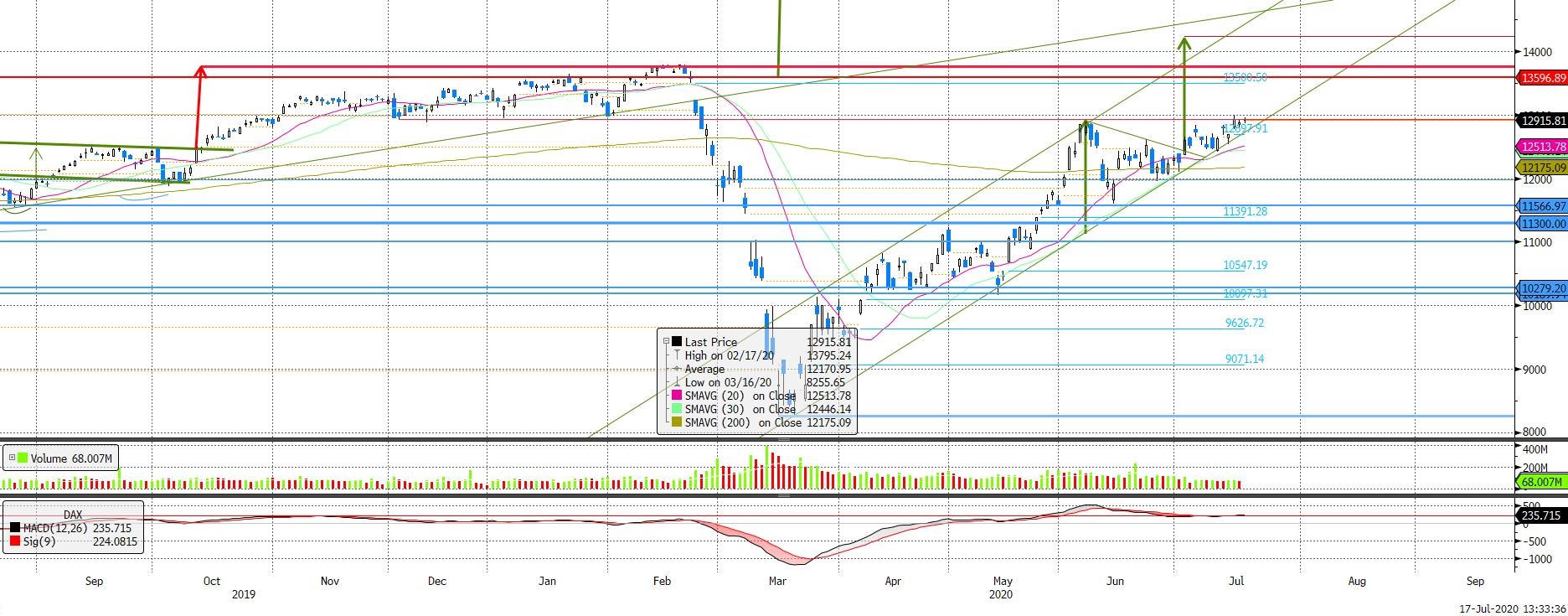Click 'SMAVG (20) on Close' legend text
This screenshot has width=1568, height=616.
[740, 396]
